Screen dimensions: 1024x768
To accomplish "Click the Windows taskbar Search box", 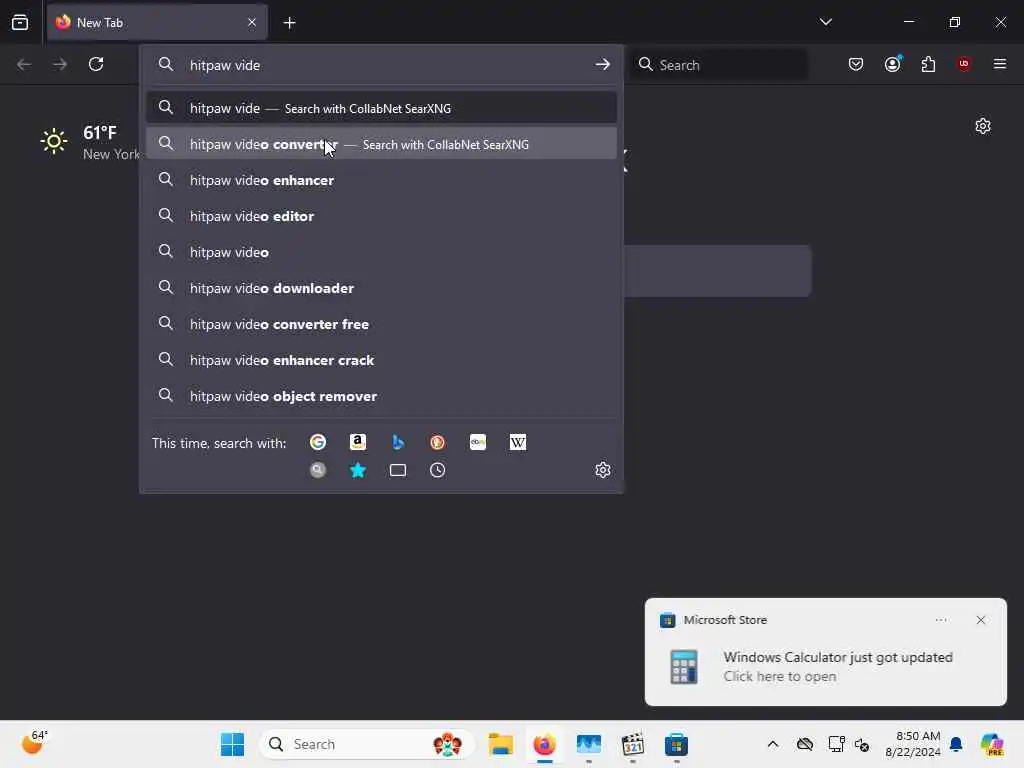I will (367, 744).
